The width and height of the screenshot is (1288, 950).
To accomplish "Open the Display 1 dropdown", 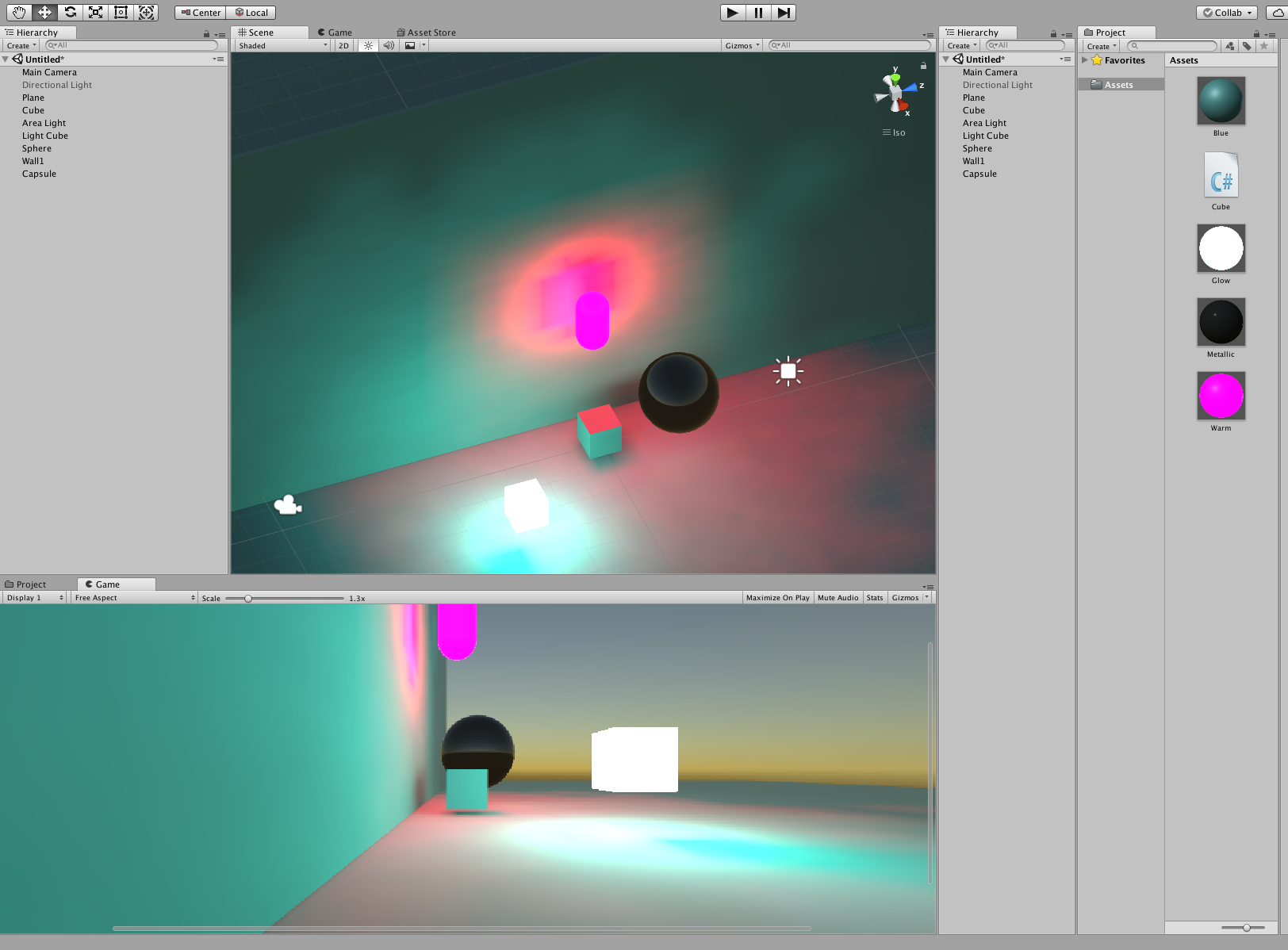I will 34,598.
